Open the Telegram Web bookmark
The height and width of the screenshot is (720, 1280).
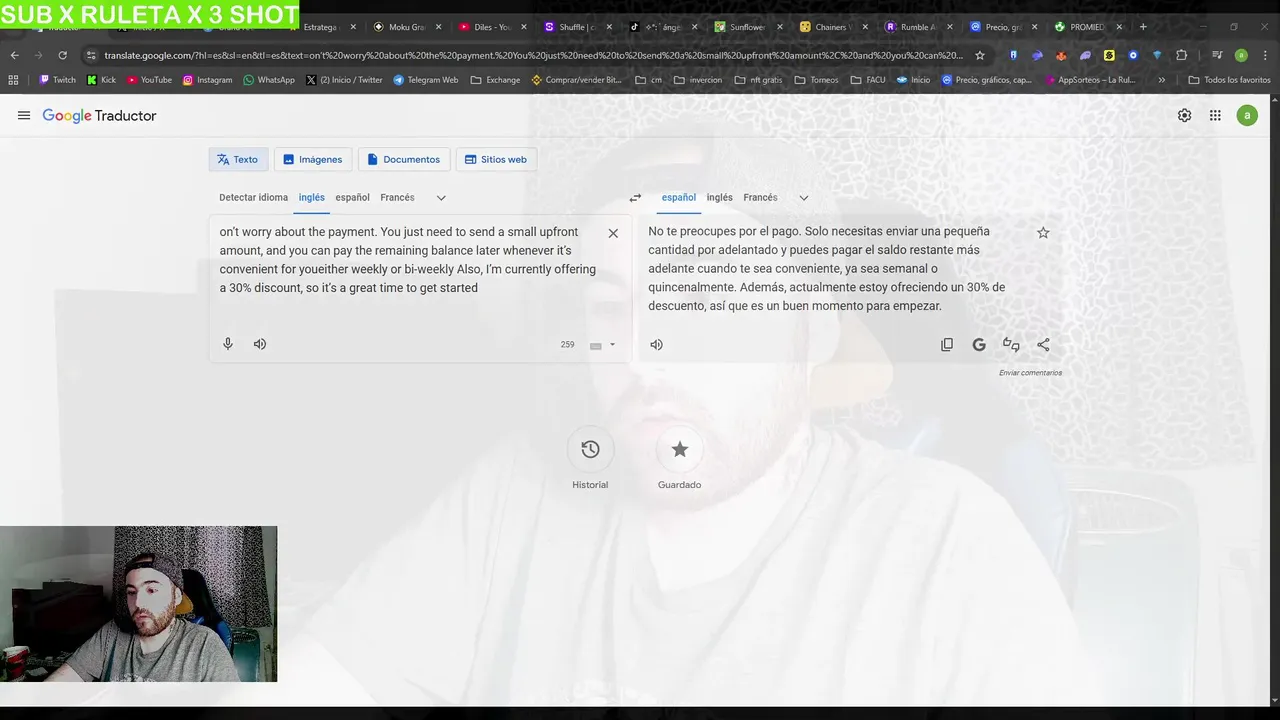click(x=426, y=80)
